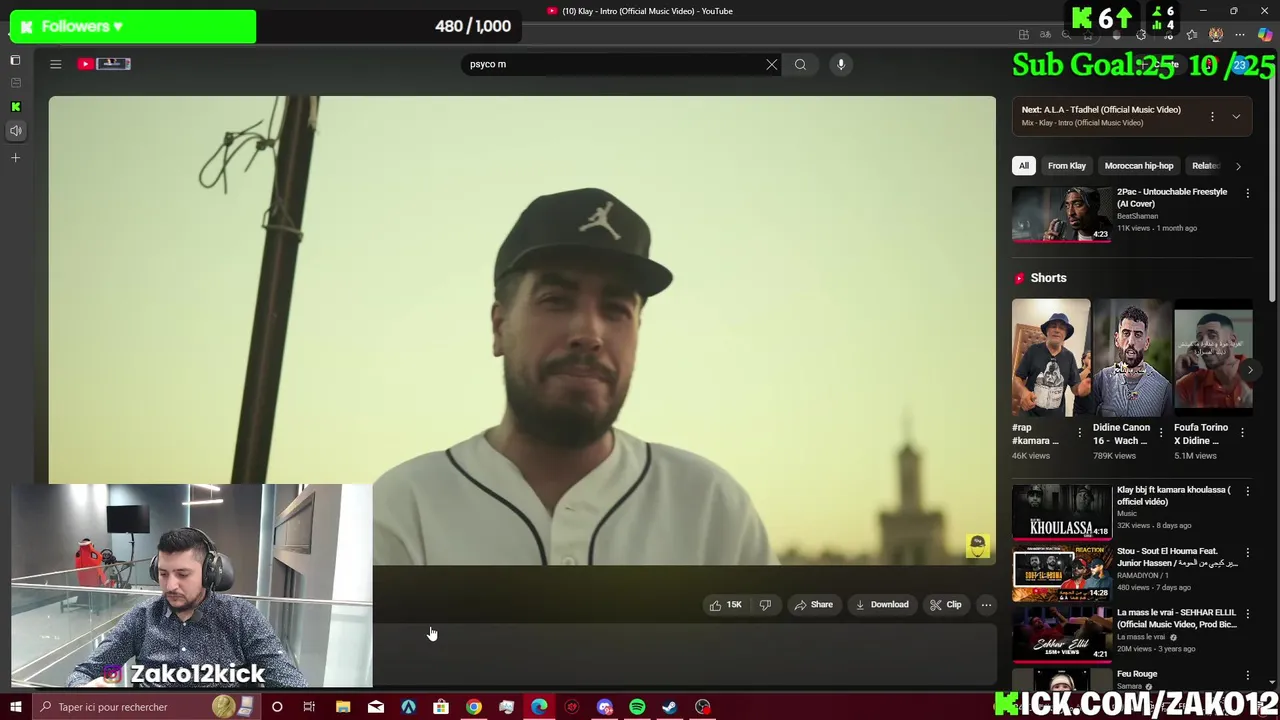
Task: Click the Download button under the video
Action: (881, 605)
